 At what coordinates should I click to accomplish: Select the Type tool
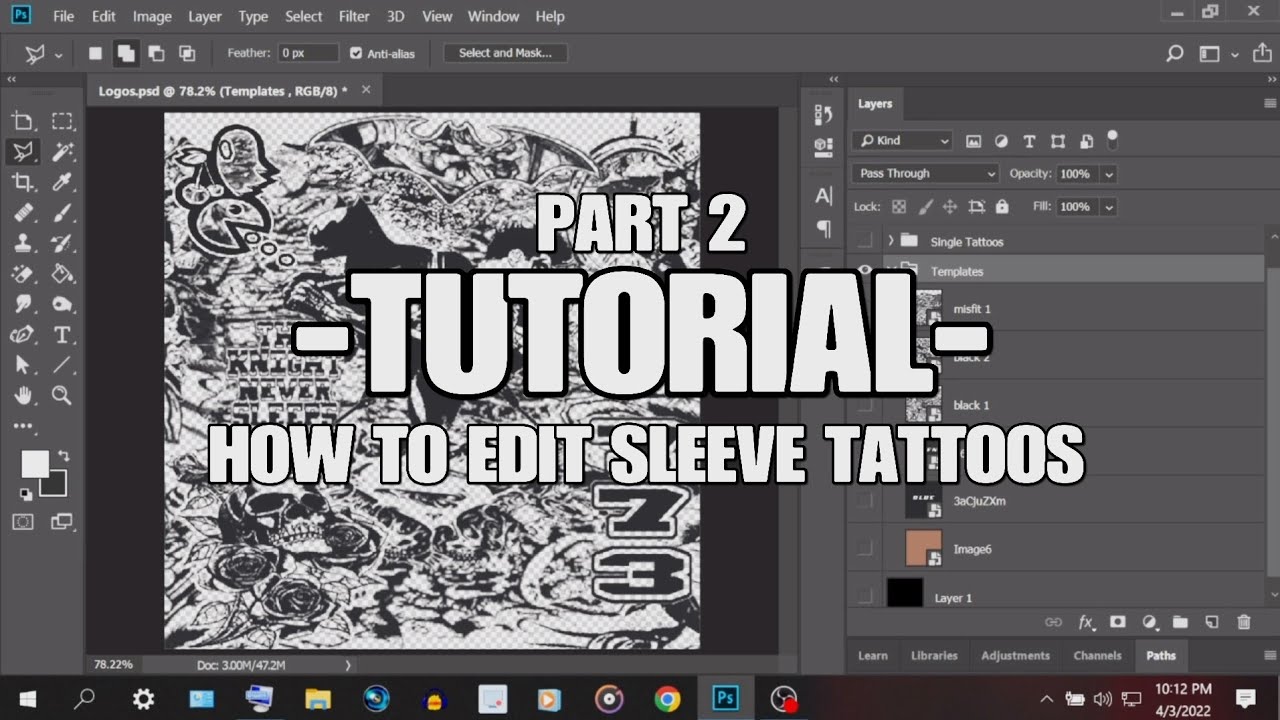(62, 335)
